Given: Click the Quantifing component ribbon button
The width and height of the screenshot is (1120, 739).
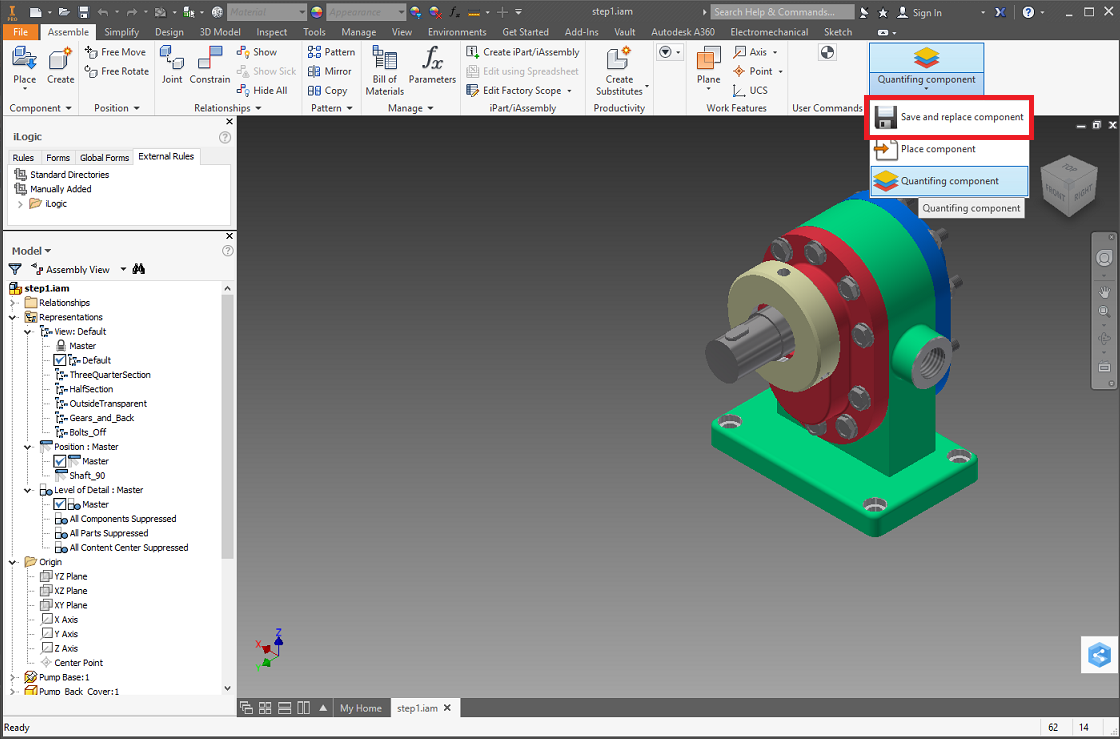Looking at the screenshot, I should (x=926, y=68).
